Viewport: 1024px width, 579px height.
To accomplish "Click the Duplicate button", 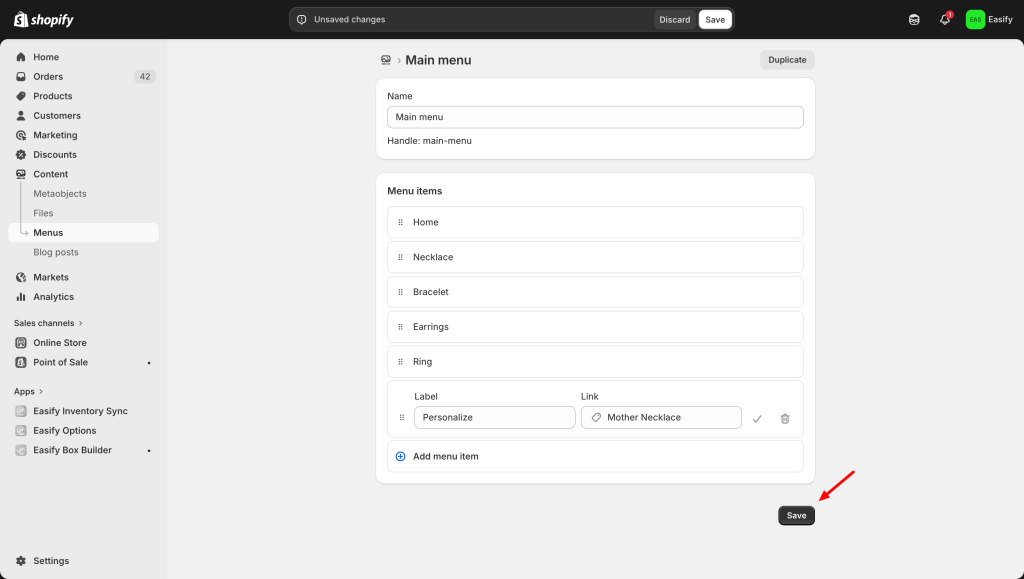I will pos(787,60).
